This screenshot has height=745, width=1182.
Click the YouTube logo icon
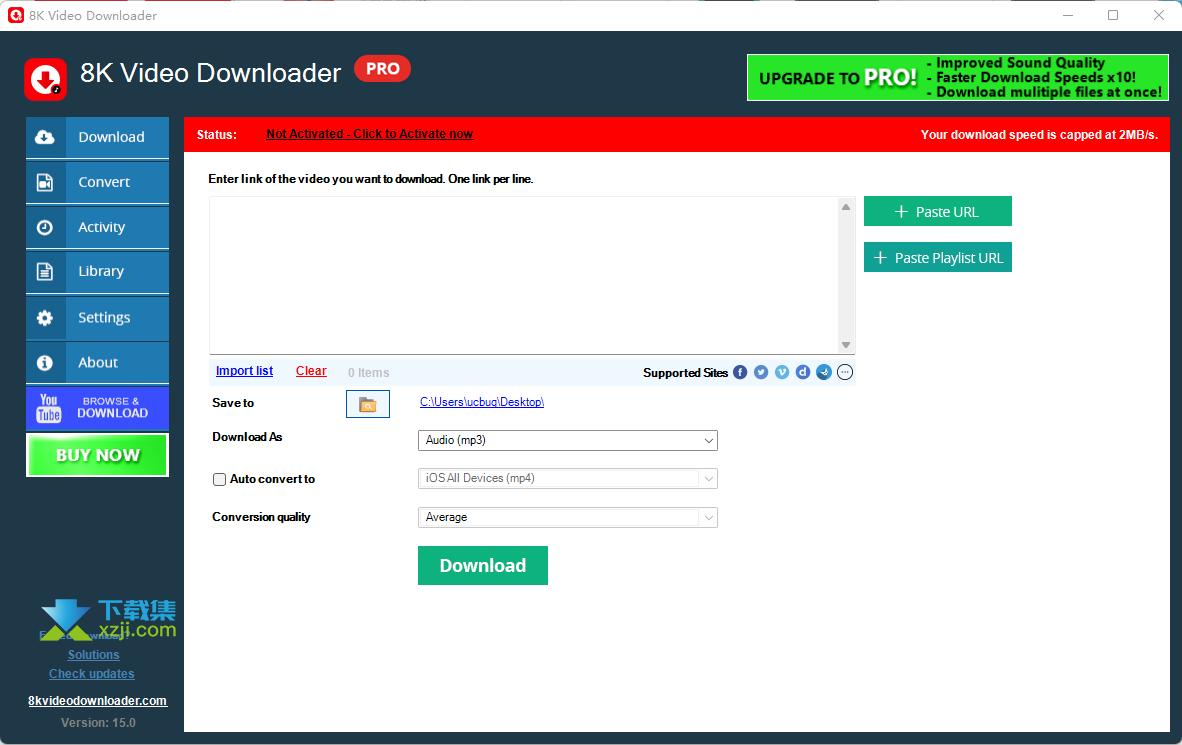(x=48, y=408)
